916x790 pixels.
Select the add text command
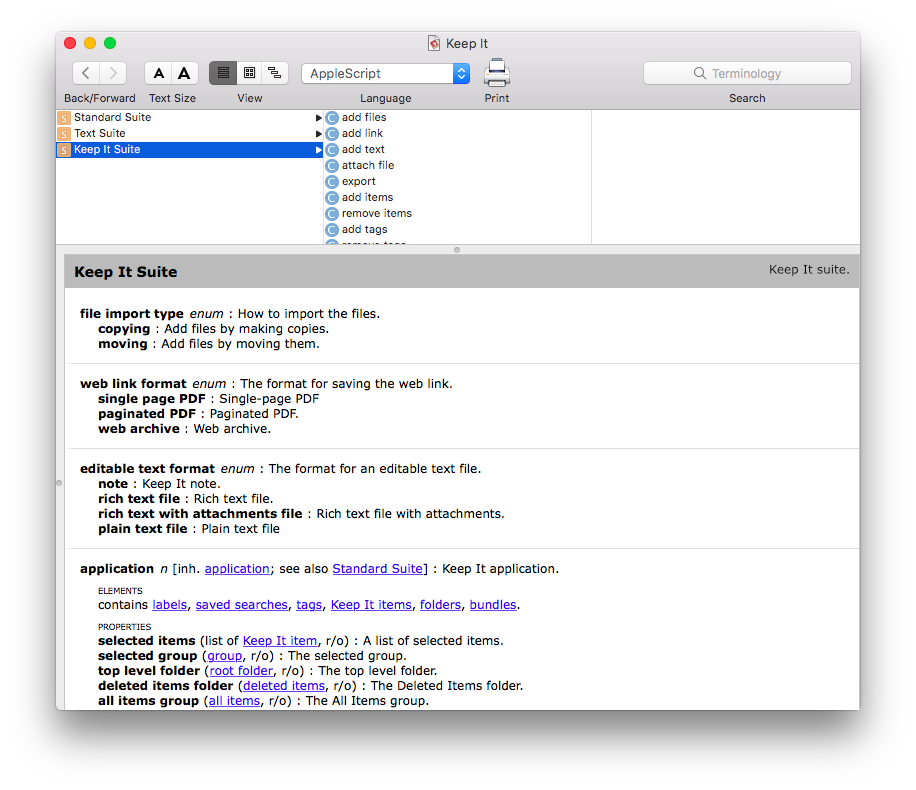coord(363,150)
